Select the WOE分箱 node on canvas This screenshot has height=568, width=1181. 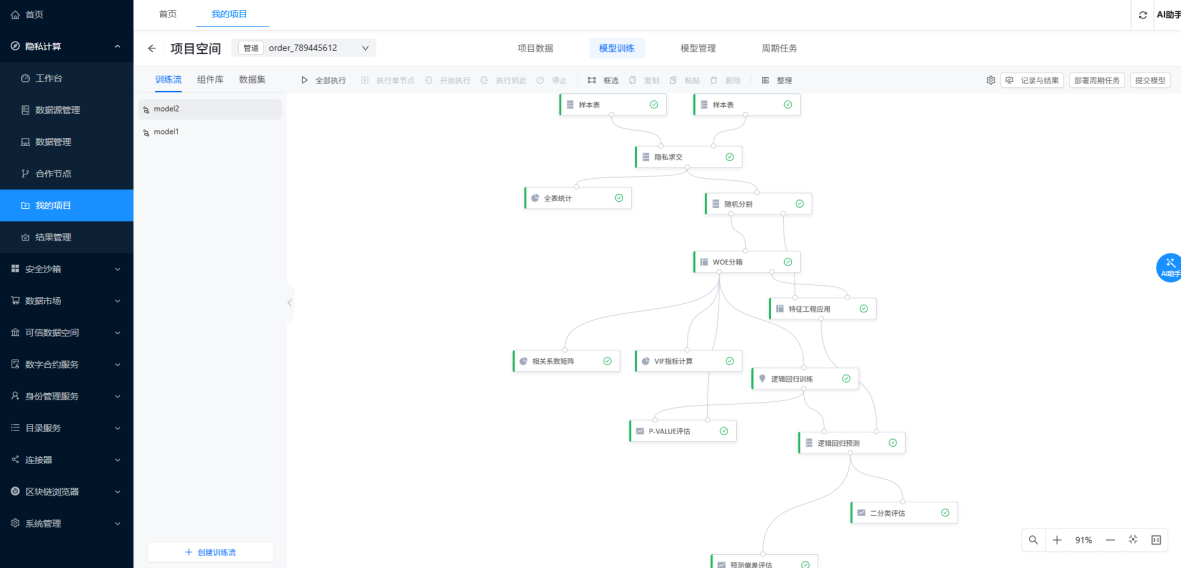746,262
